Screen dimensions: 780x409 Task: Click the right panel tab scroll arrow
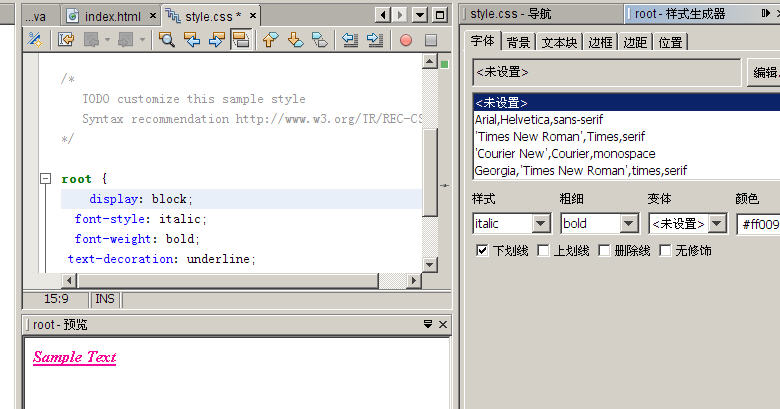(766, 13)
